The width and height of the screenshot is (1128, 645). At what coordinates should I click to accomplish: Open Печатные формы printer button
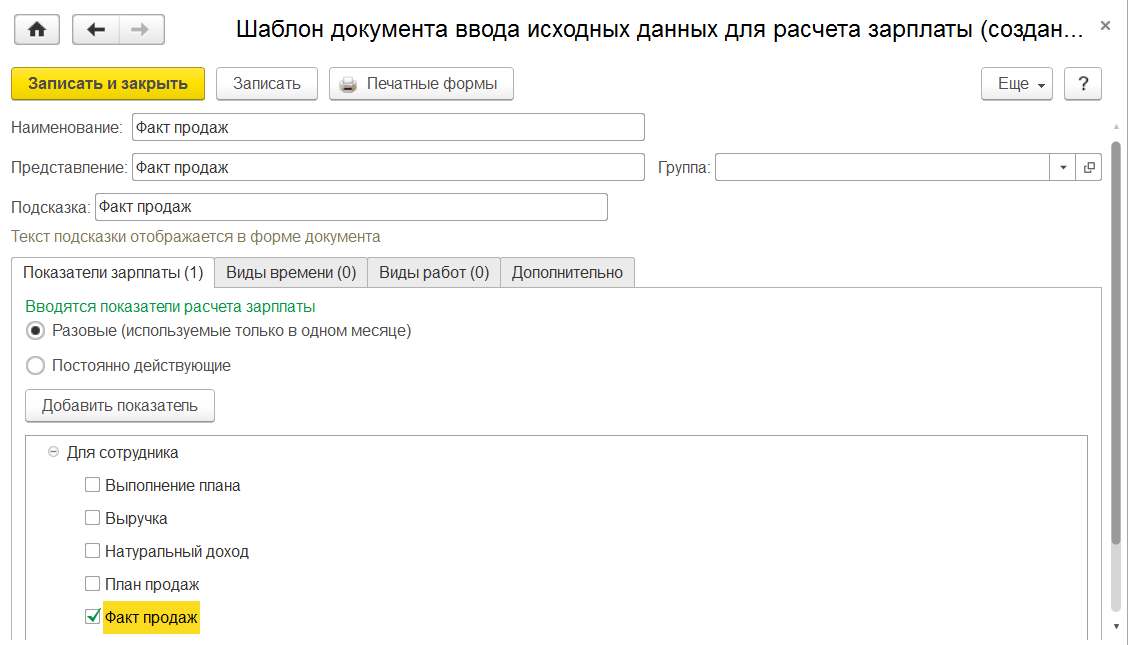(421, 84)
